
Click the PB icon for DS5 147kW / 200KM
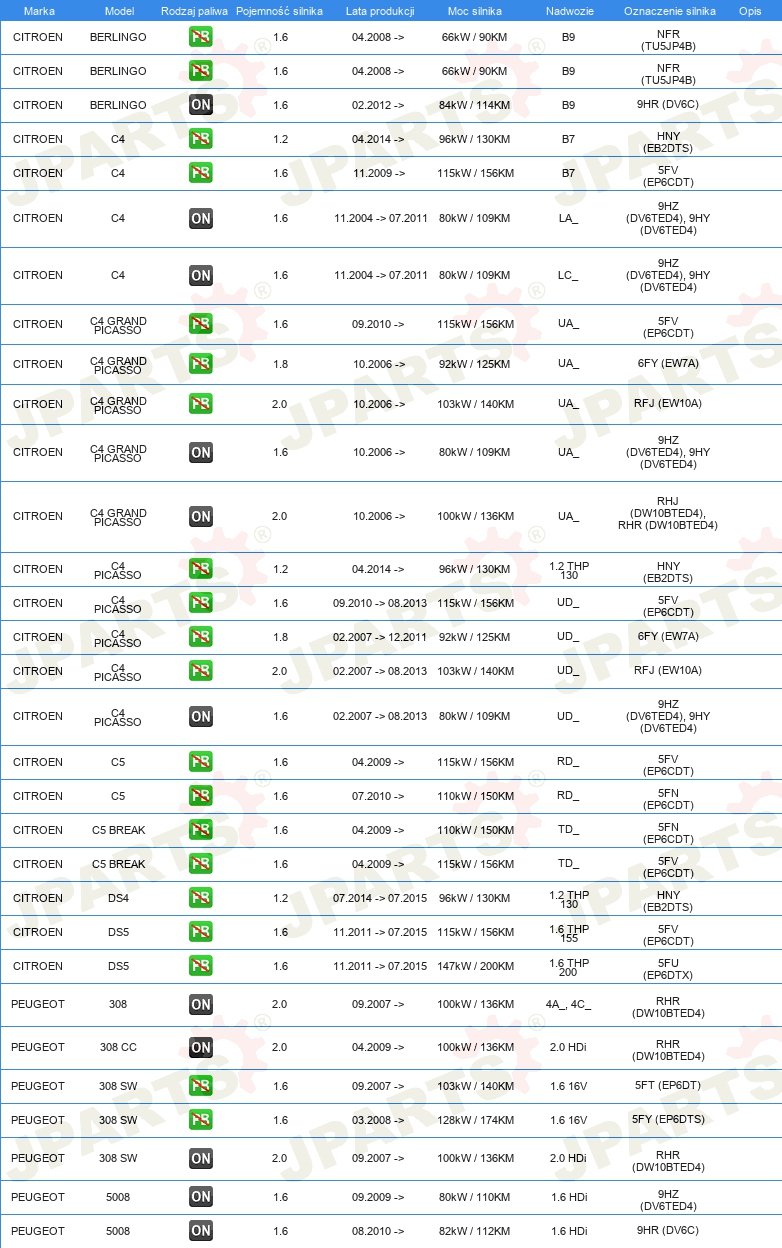[200, 966]
